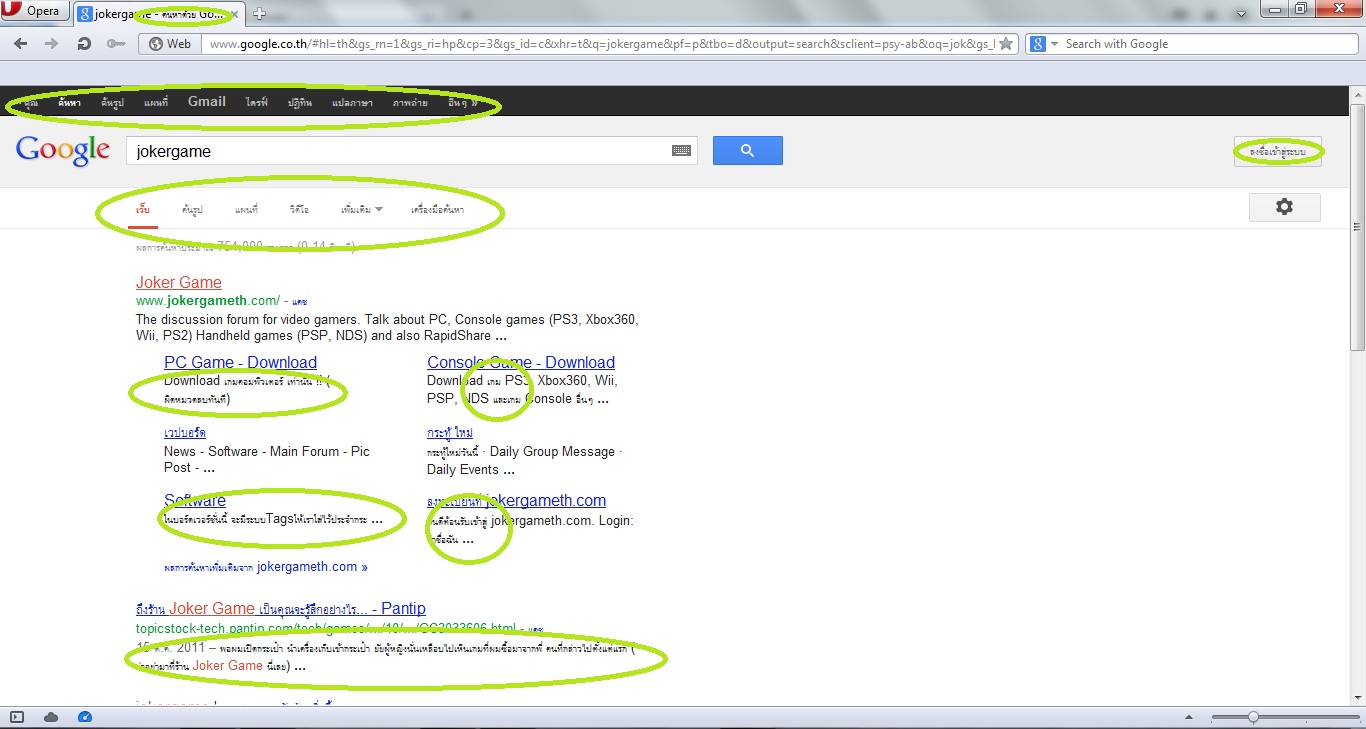Image resolution: width=1366 pixels, height=729 pixels.
Task: Open the gear settings menu
Action: [x=1285, y=207]
